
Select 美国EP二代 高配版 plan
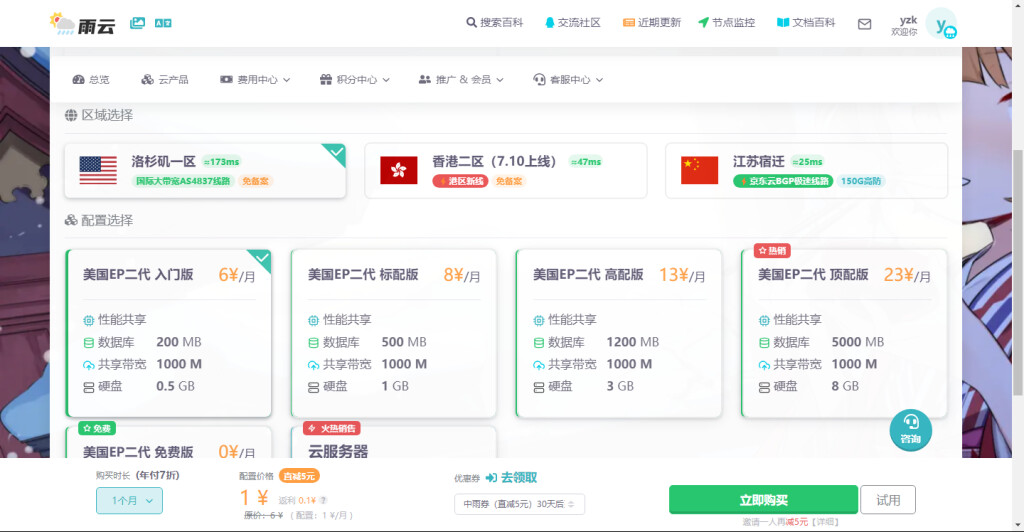tap(619, 333)
